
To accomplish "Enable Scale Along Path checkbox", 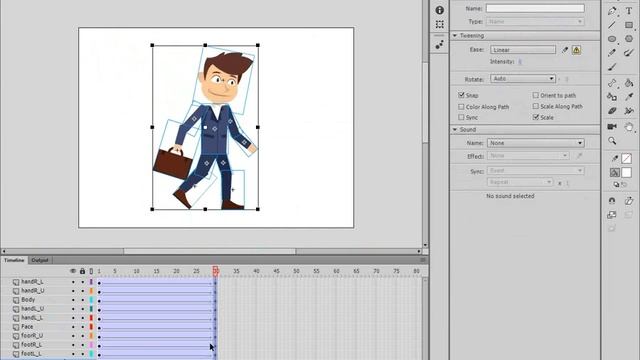I will (536, 106).
